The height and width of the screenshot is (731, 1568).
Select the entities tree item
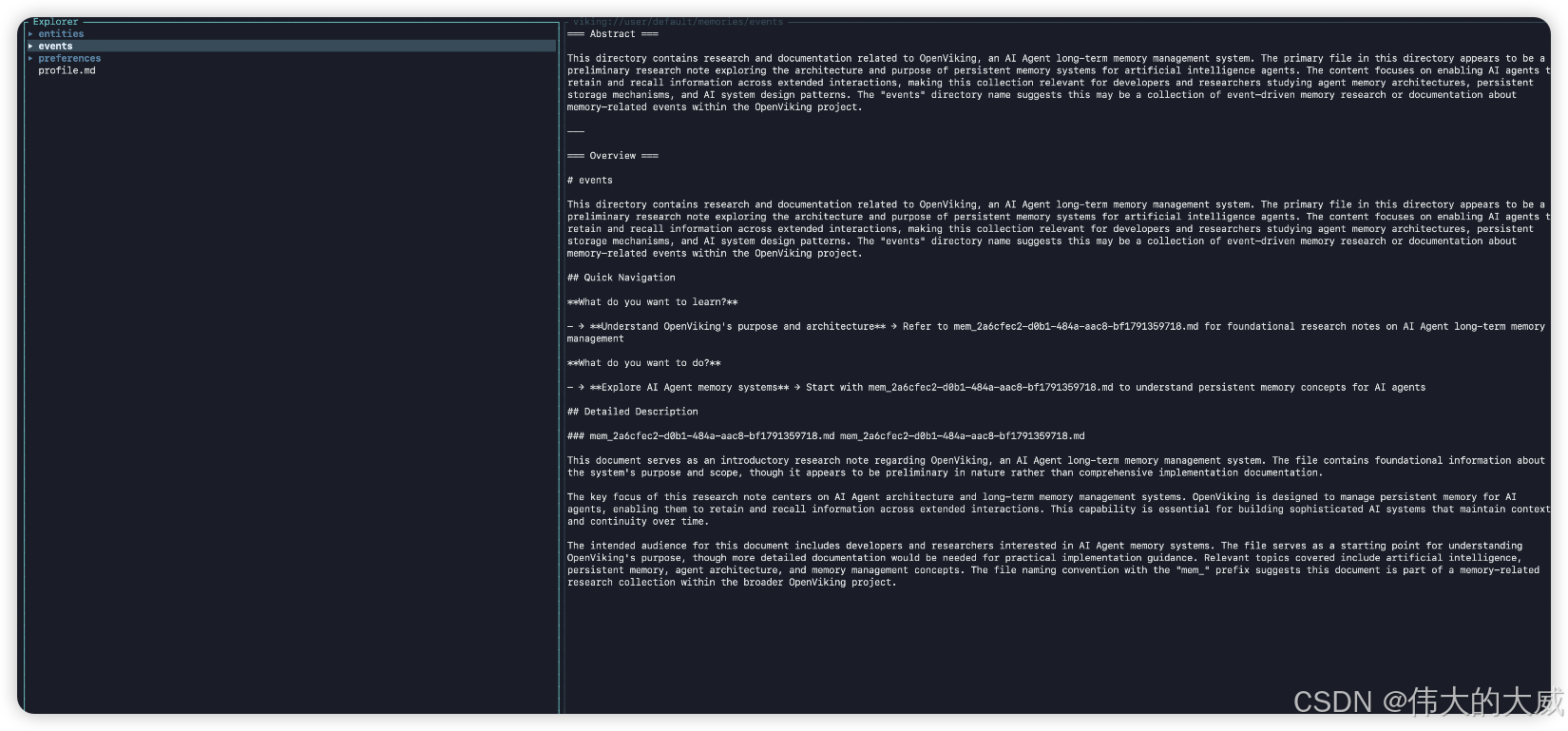(61, 34)
